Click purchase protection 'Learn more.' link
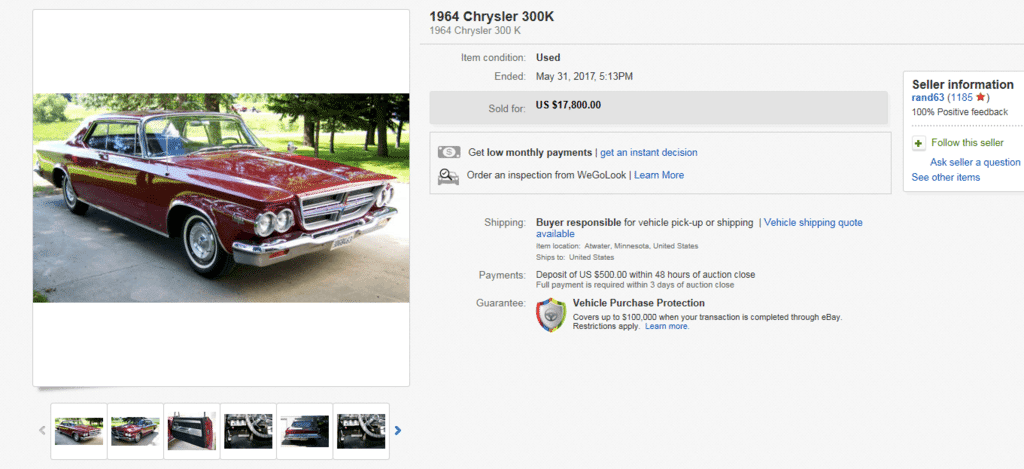 [x=666, y=327]
